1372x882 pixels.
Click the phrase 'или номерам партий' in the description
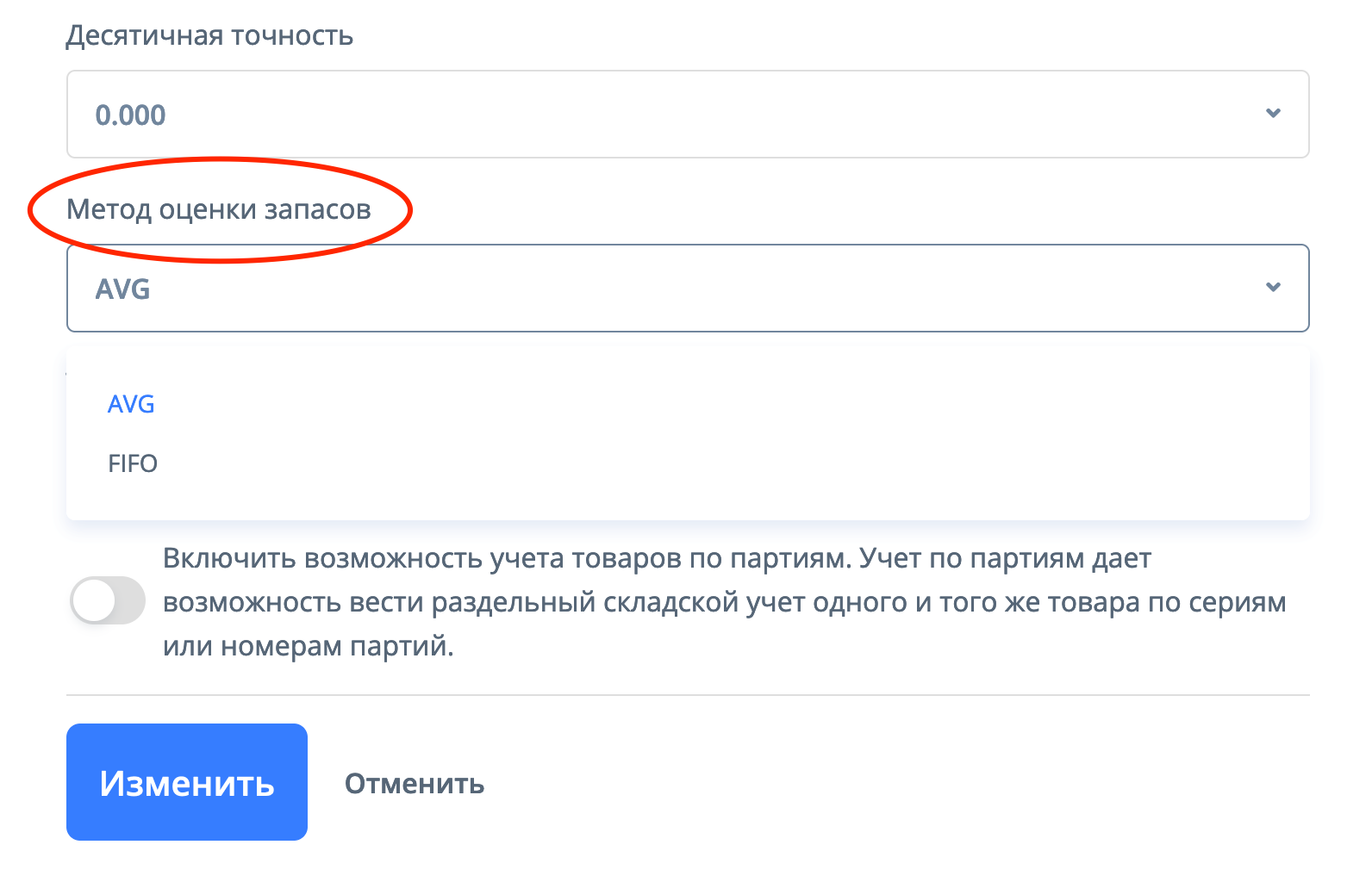[306, 646]
